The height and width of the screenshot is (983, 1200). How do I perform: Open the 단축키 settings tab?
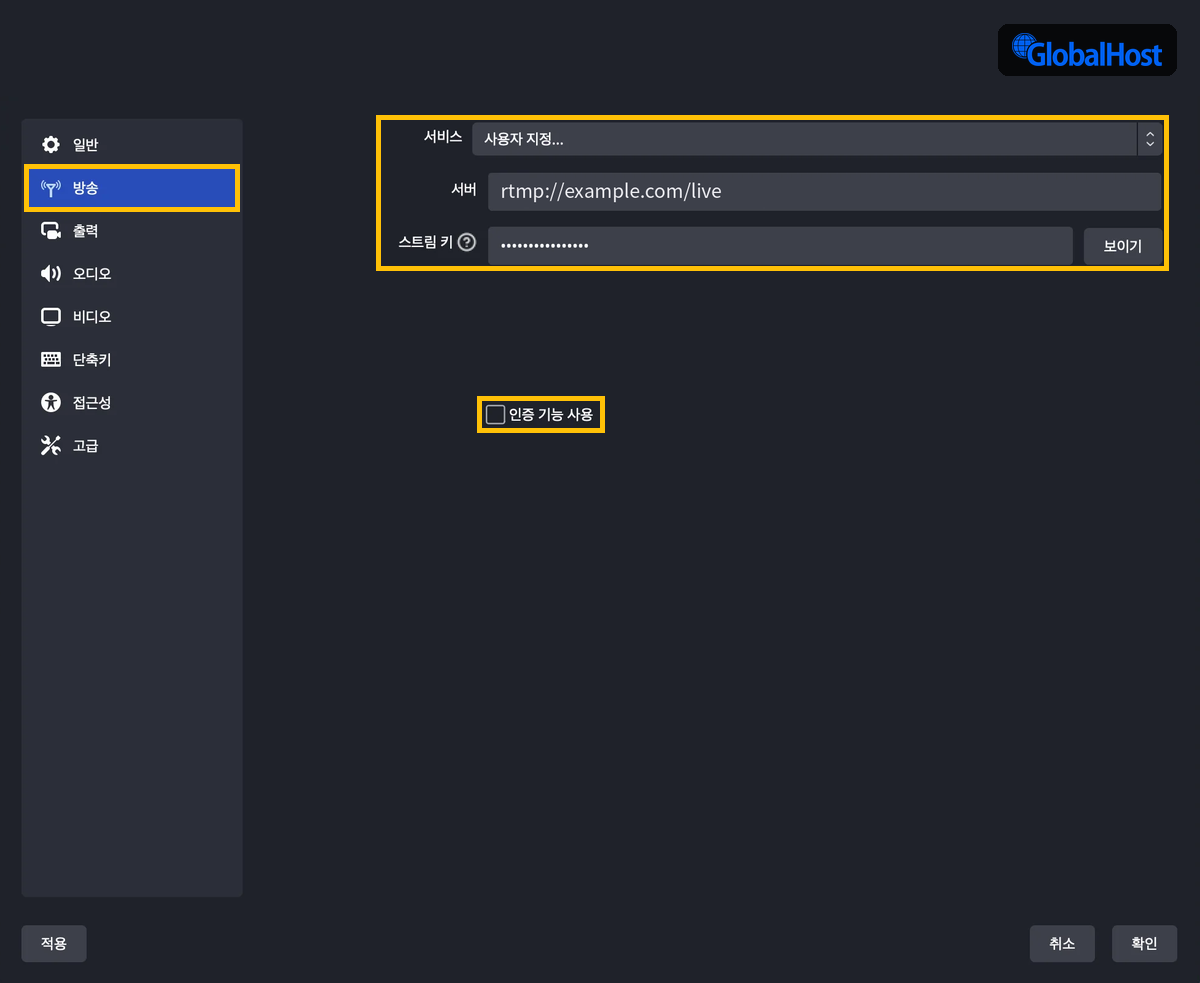132,360
